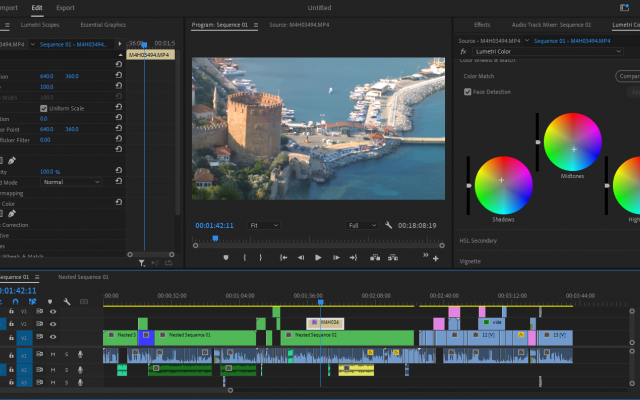Image resolution: width=640 pixels, height=400 pixels.
Task: Click the Midtones luminance slider
Action: click(x=538, y=142)
